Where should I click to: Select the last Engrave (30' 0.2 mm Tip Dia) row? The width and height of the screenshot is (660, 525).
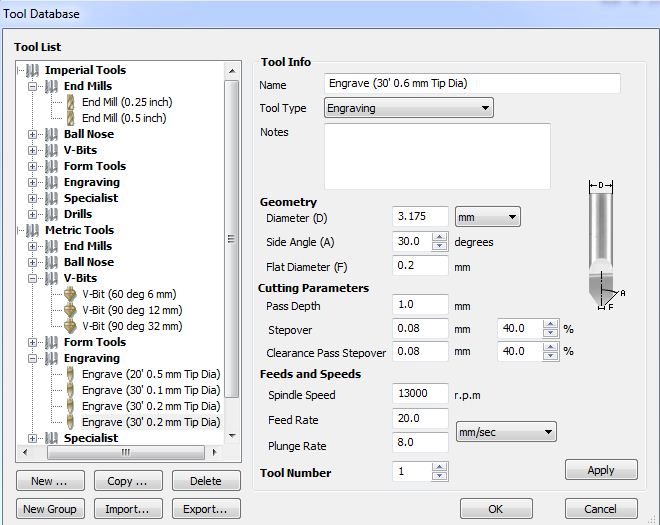[x=151, y=422]
